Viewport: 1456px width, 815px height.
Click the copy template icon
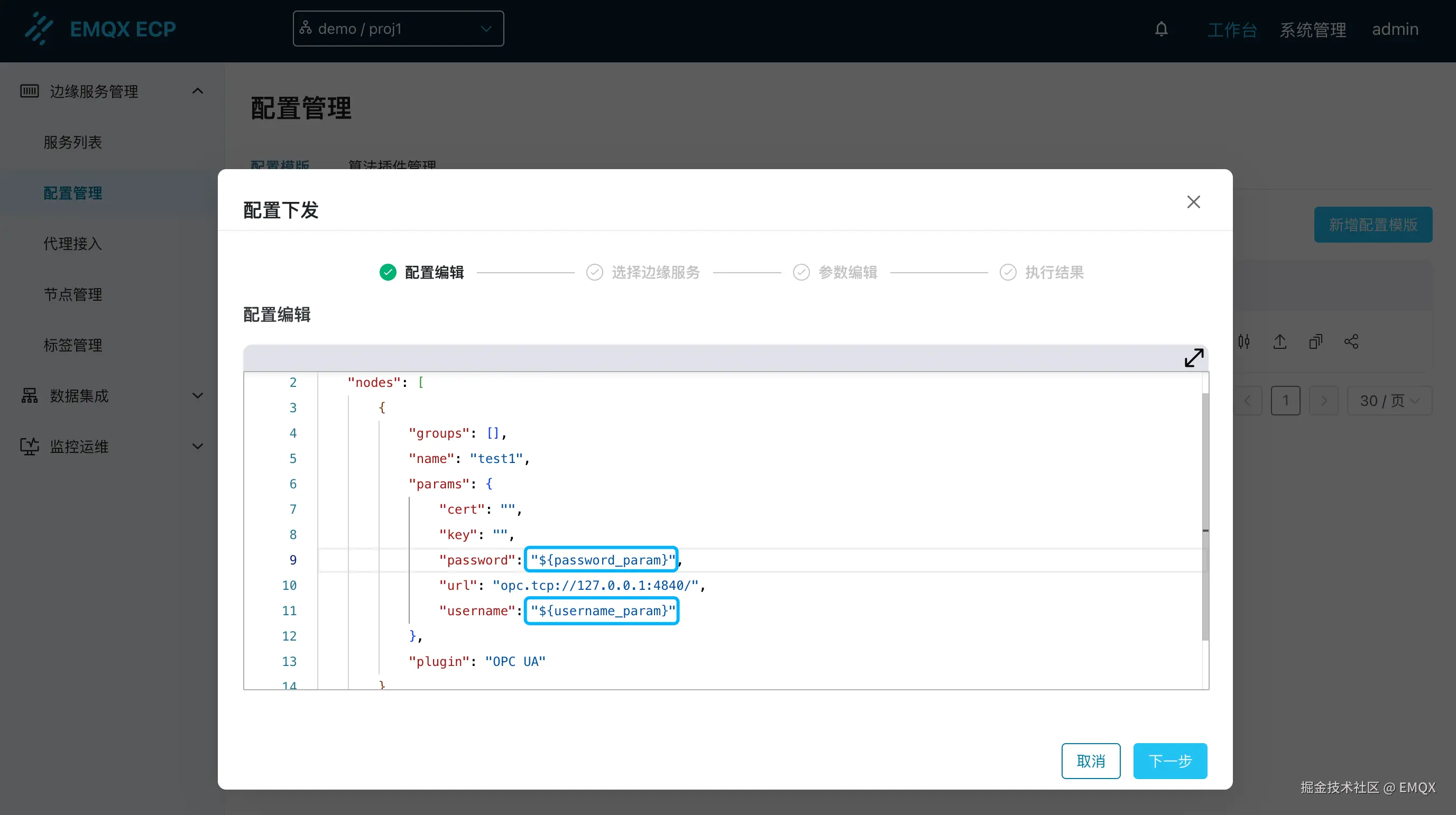pyautogui.click(x=1315, y=341)
